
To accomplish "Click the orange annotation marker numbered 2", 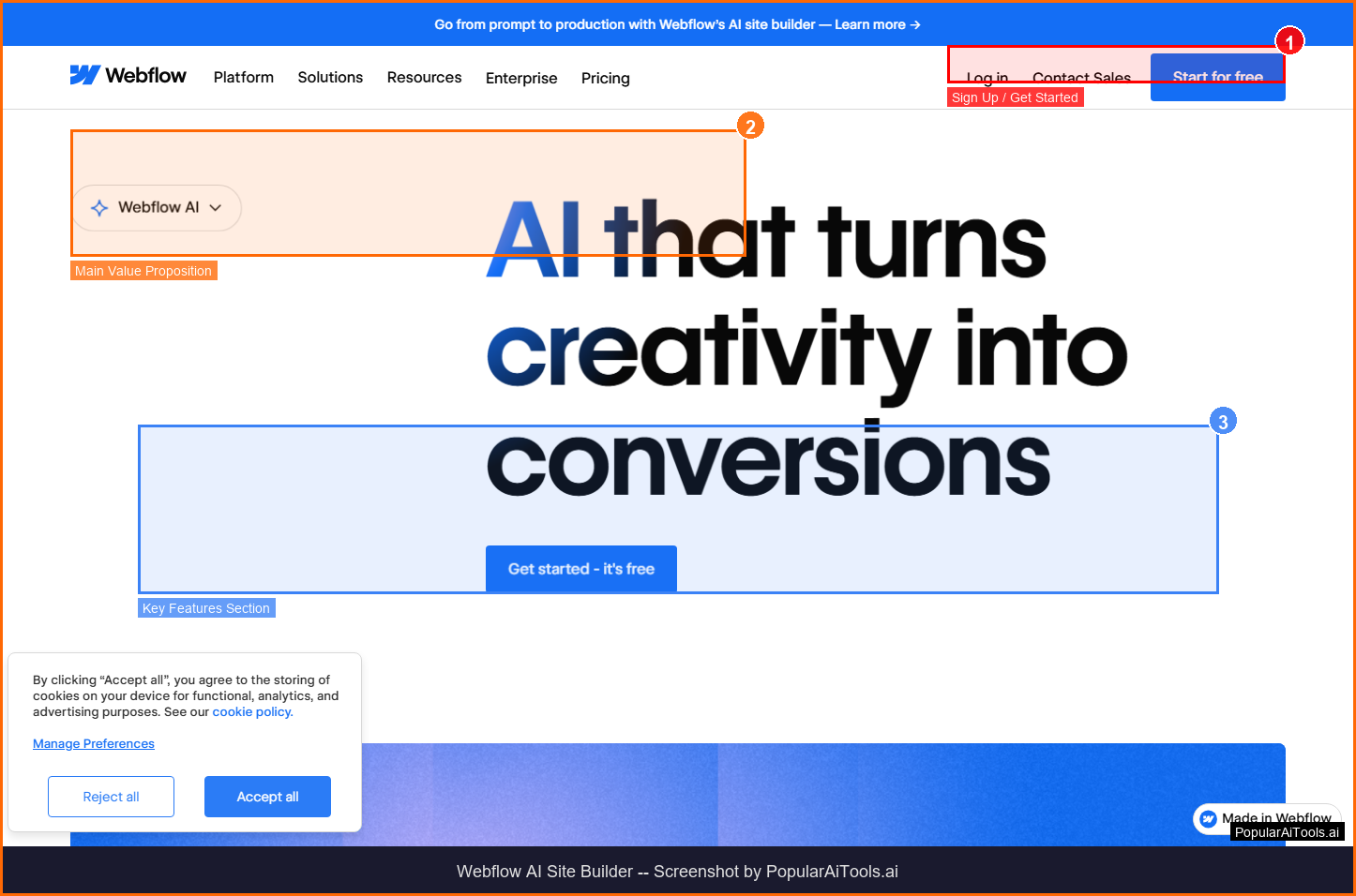I will pos(749,127).
